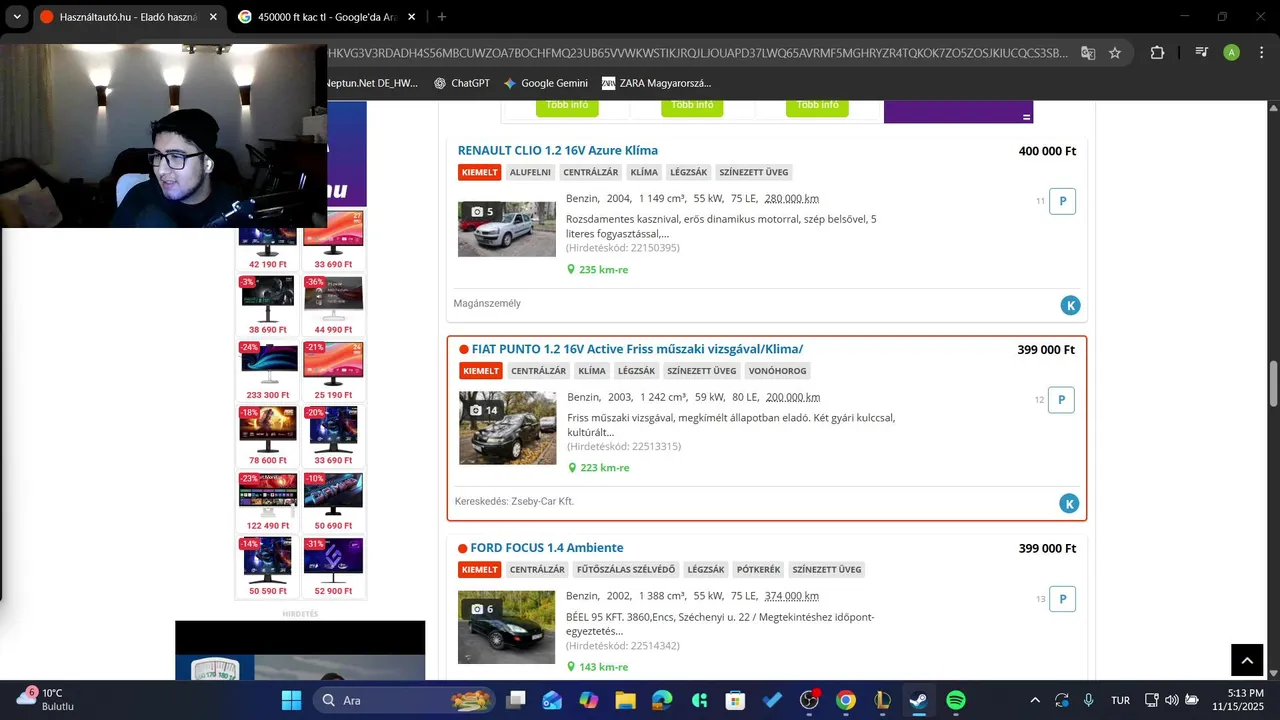The height and width of the screenshot is (720, 1280).
Task: Open TUR keyboard language selector
Action: (x=1120, y=700)
